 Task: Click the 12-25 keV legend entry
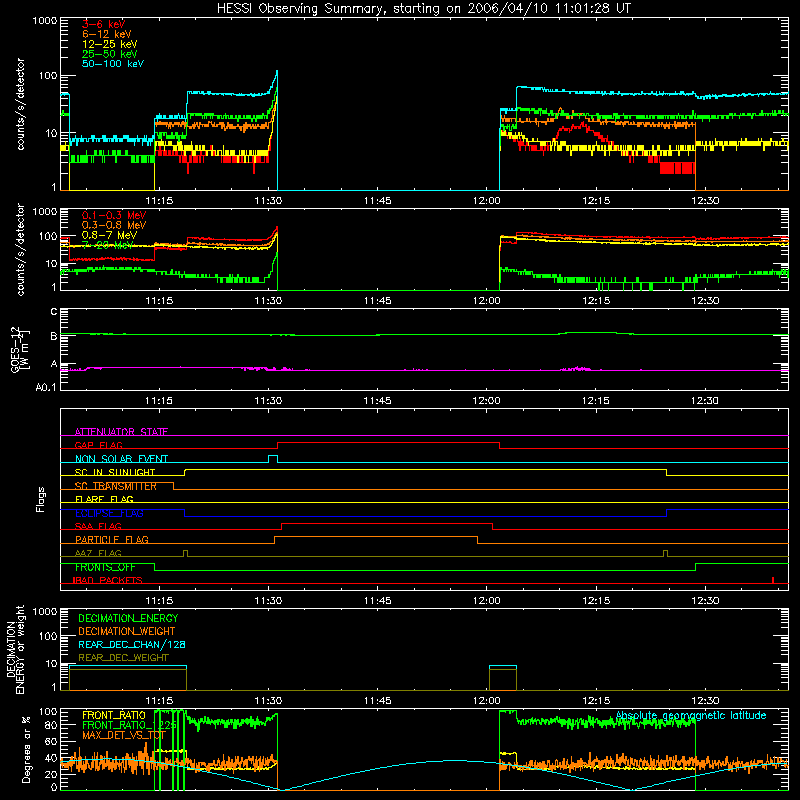coord(110,44)
